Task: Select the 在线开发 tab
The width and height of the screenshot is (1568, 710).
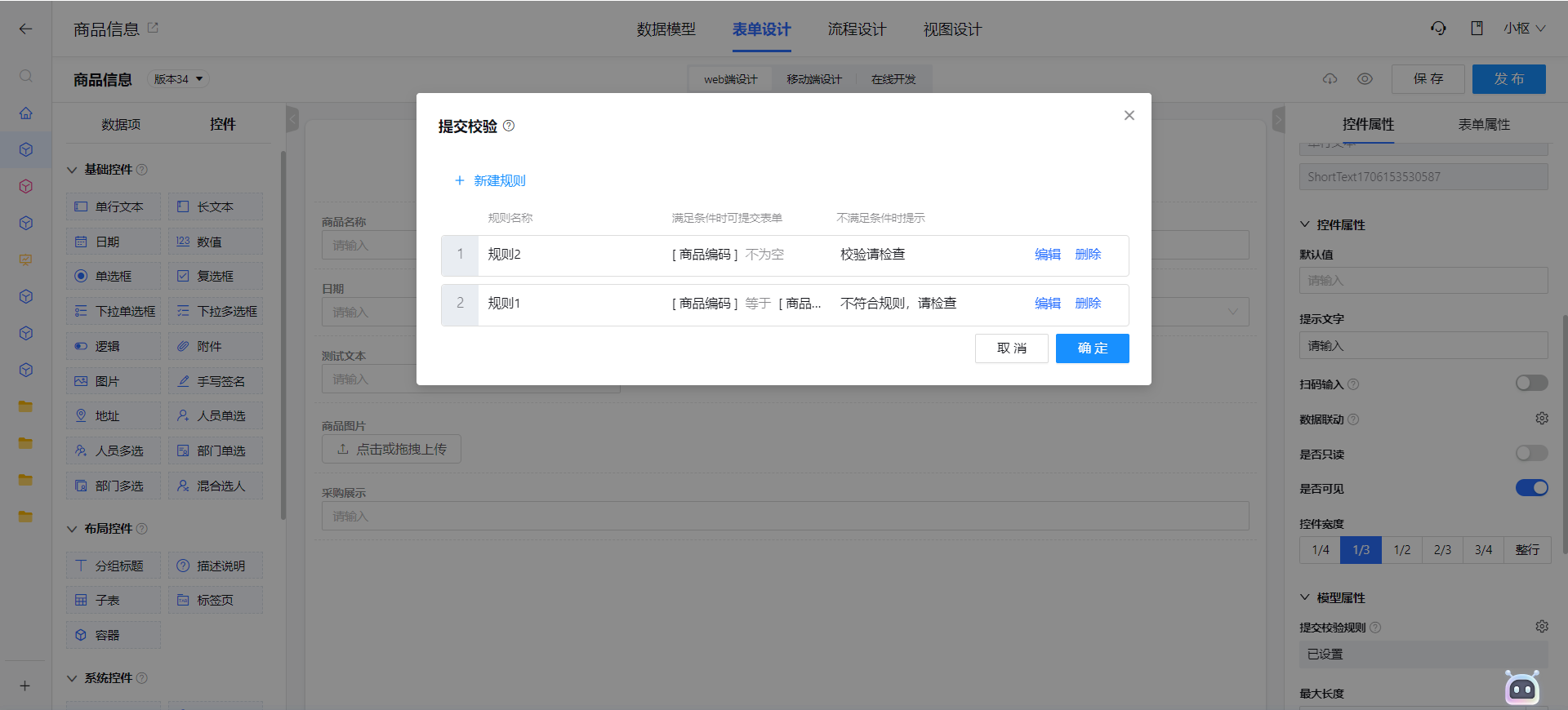Action: tap(893, 79)
